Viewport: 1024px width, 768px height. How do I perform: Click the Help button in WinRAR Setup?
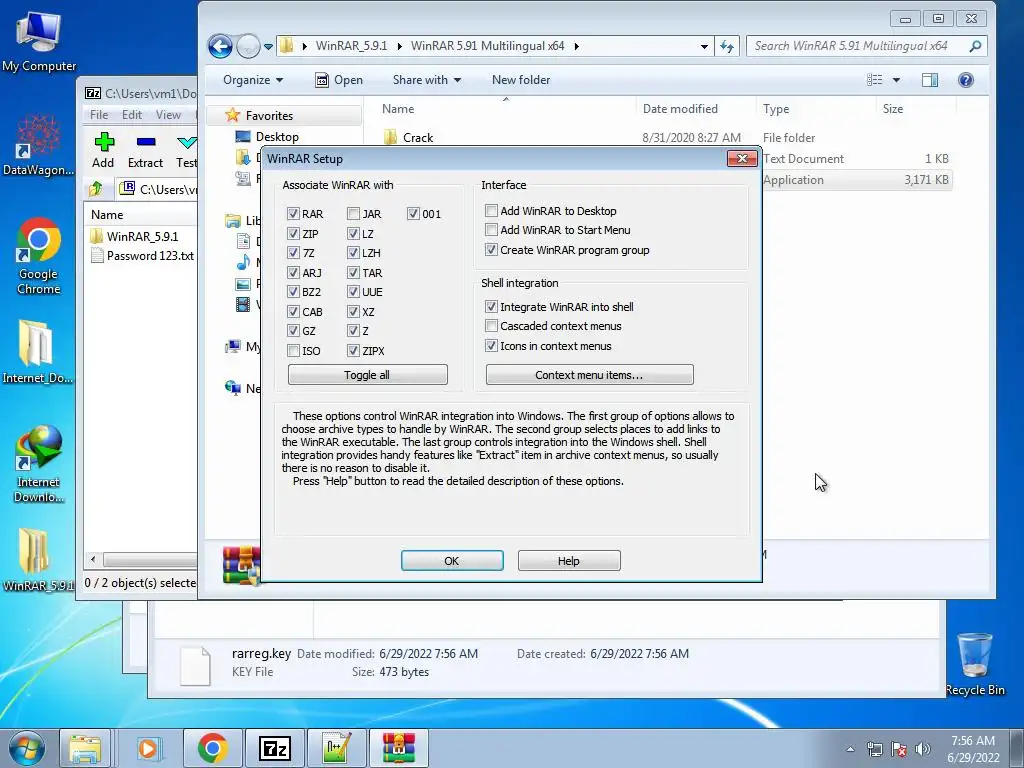[569, 560]
